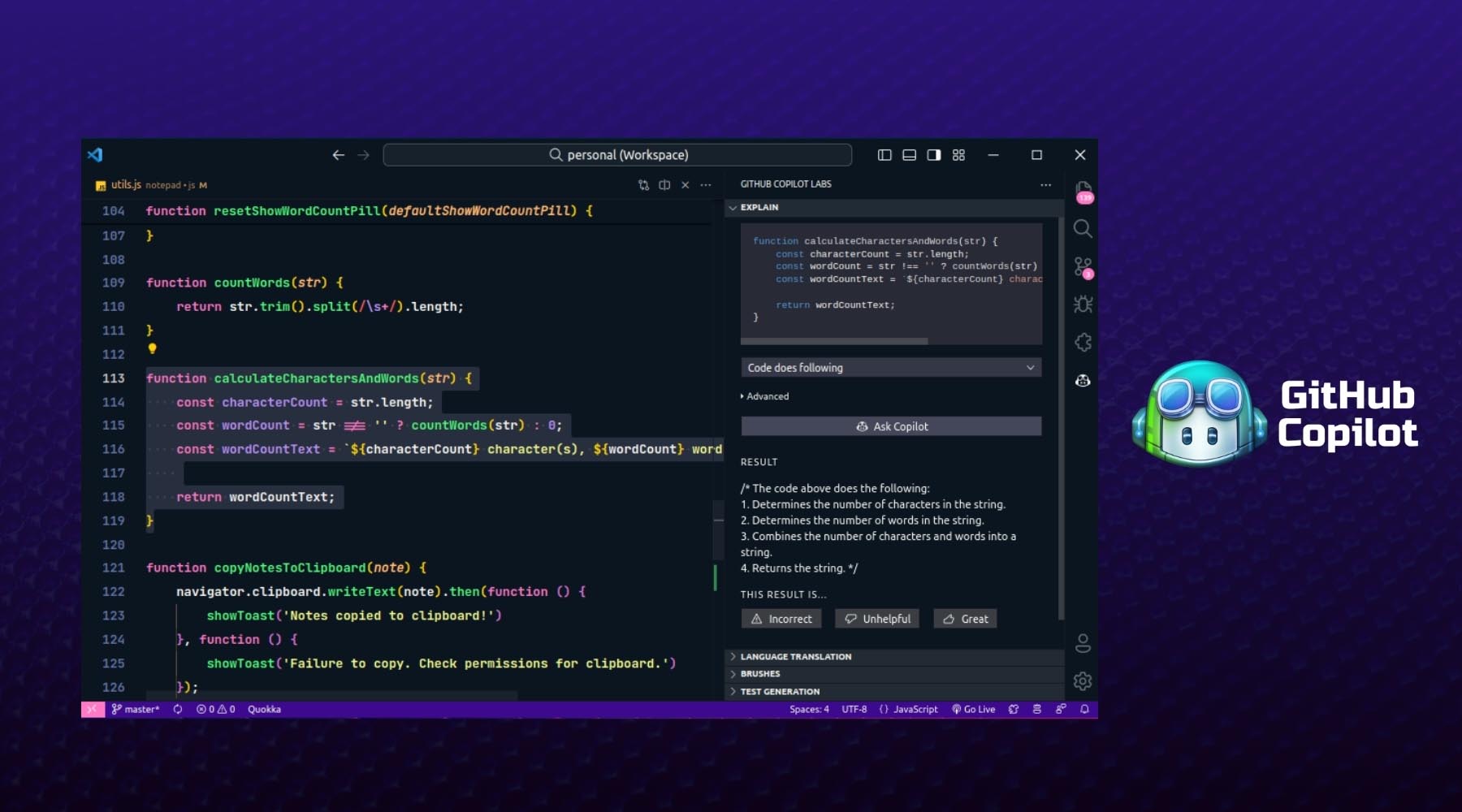The image size is (1462, 812).
Task: Open the Run and Debug view icon
Action: point(1083,304)
